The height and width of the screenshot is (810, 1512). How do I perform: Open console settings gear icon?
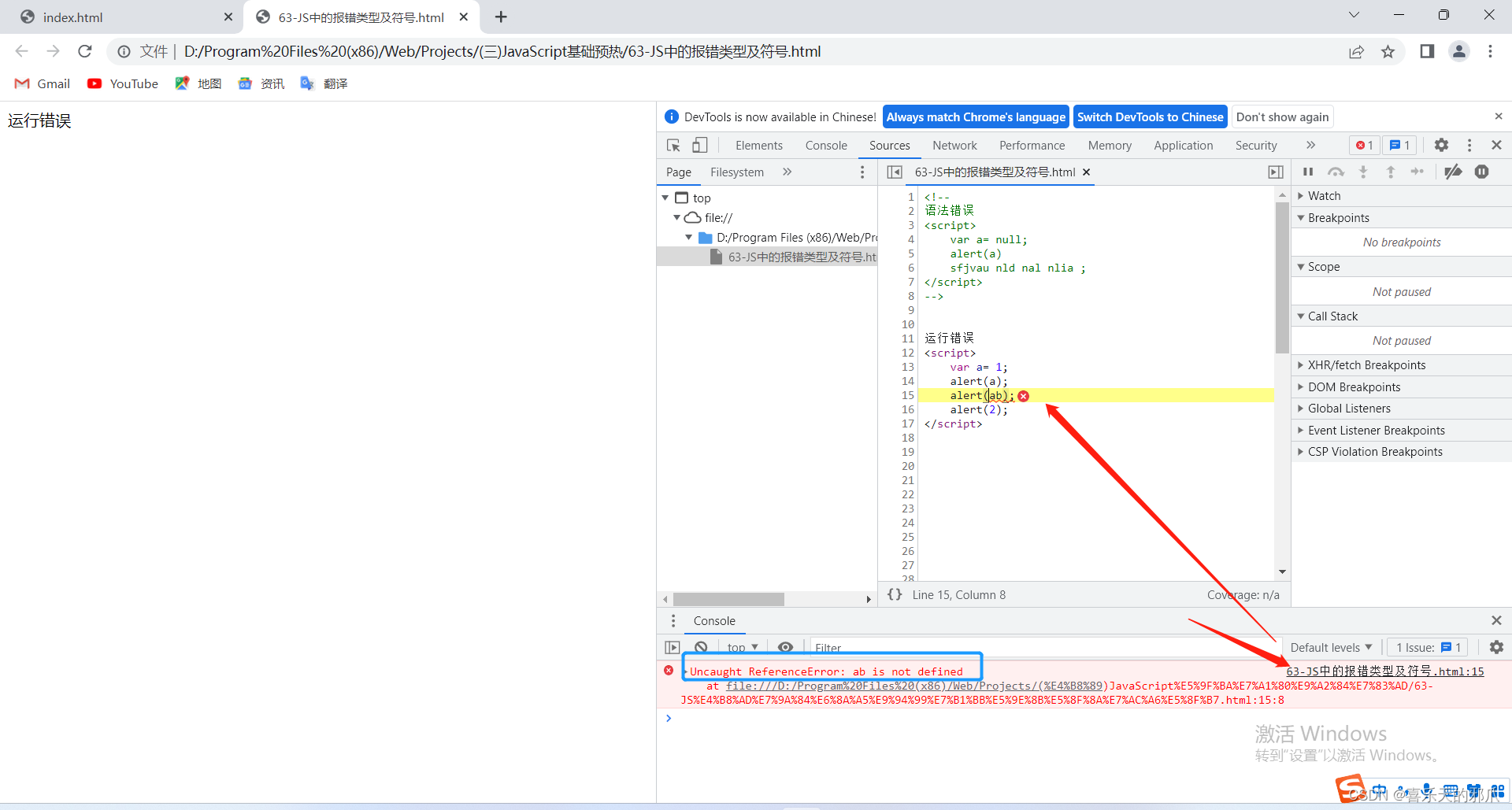tap(1496, 647)
